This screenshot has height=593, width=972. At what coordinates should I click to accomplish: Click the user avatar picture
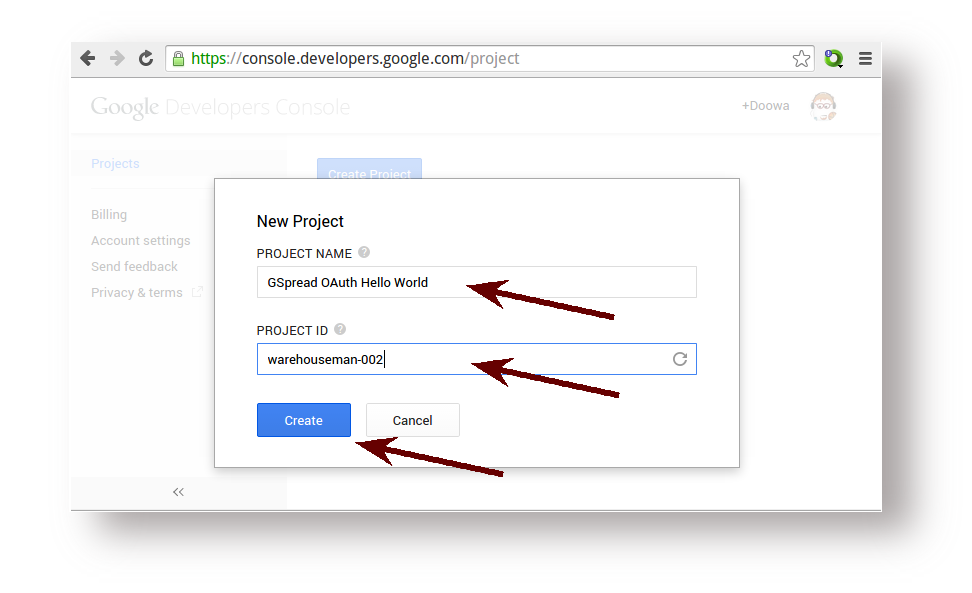823,106
